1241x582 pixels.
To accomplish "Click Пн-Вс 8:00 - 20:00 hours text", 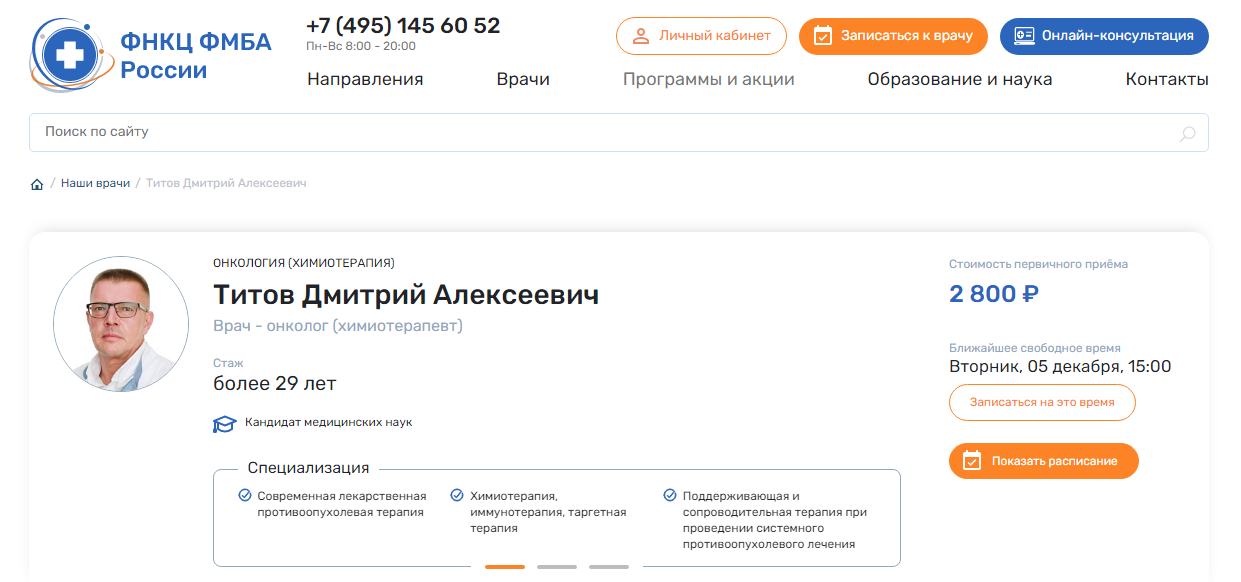I will point(361,46).
